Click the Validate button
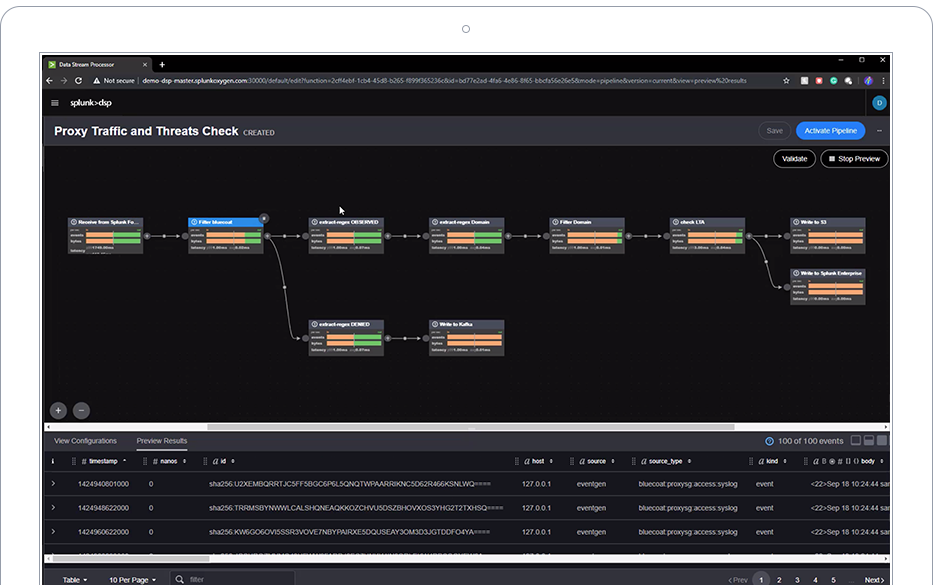The image size is (950, 585). [794, 159]
